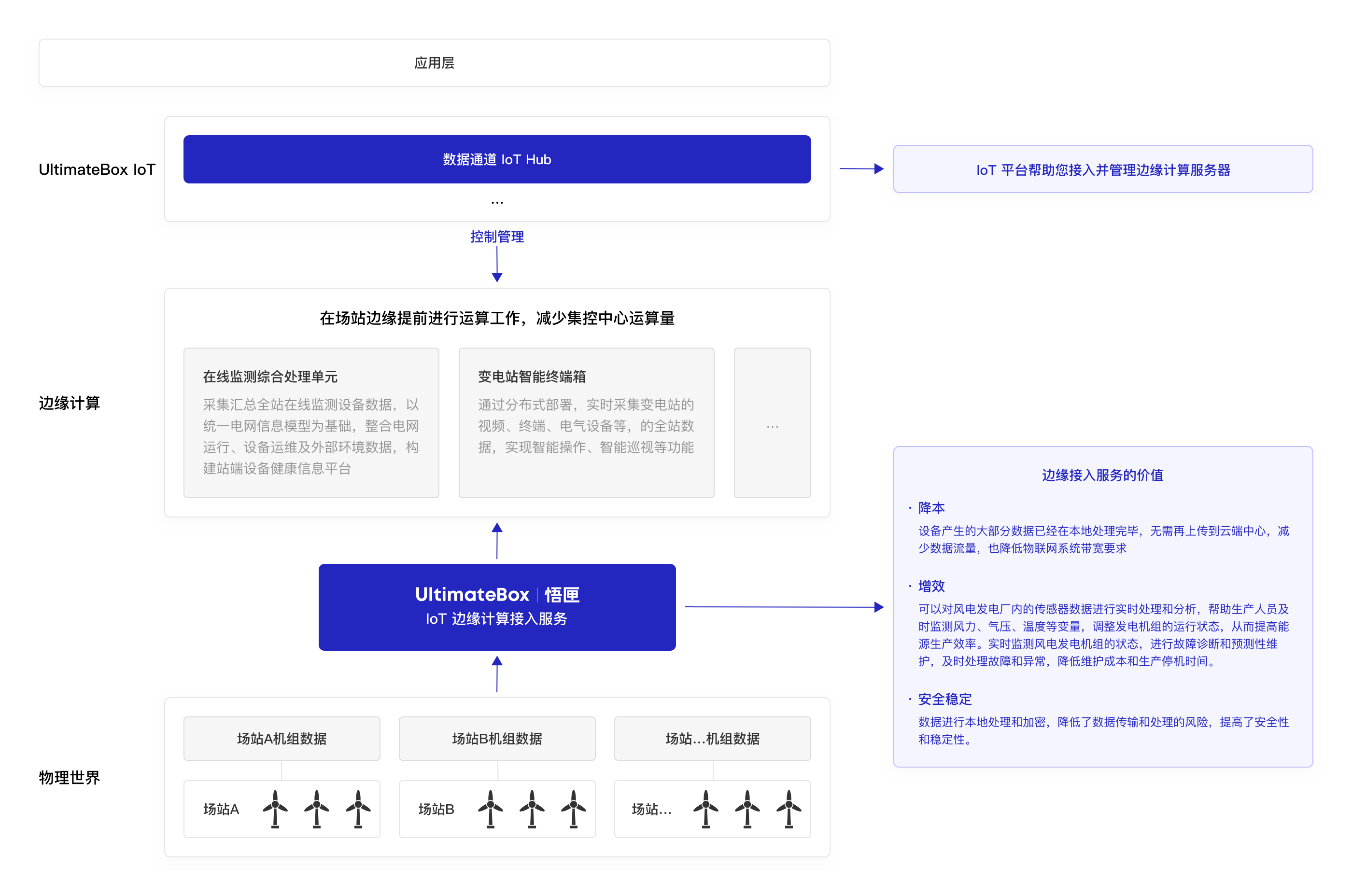The height and width of the screenshot is (896, 1352).
Task: Open 变电站智能终端箱 card
Action: coord(586,422)
